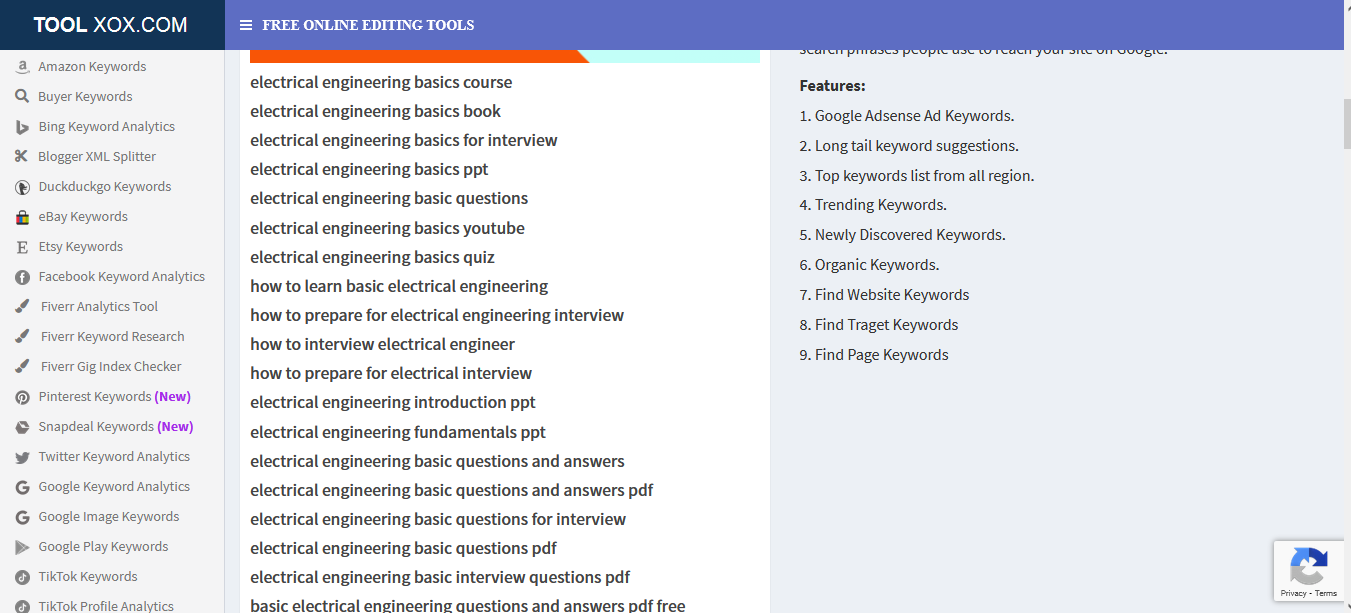Click 'electrical engineering introduction ppt' keyword
1351x613 pixels.
[x=393, y=402]
